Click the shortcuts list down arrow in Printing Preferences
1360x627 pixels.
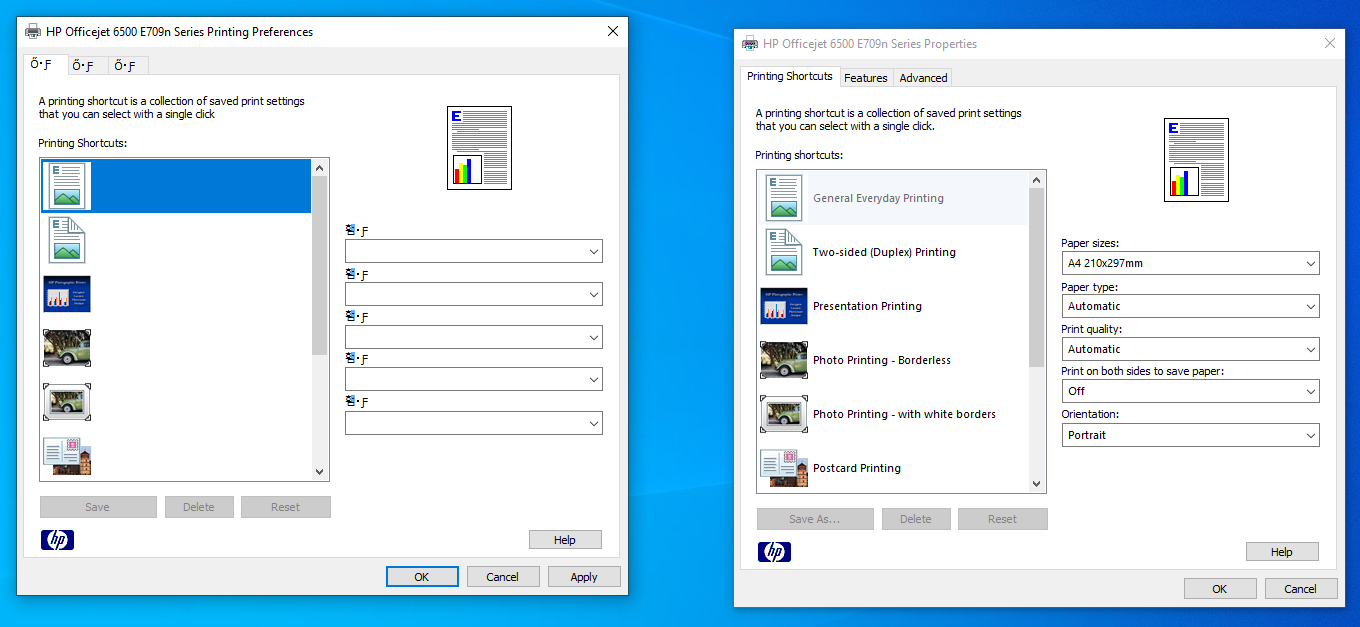point(320,472)
